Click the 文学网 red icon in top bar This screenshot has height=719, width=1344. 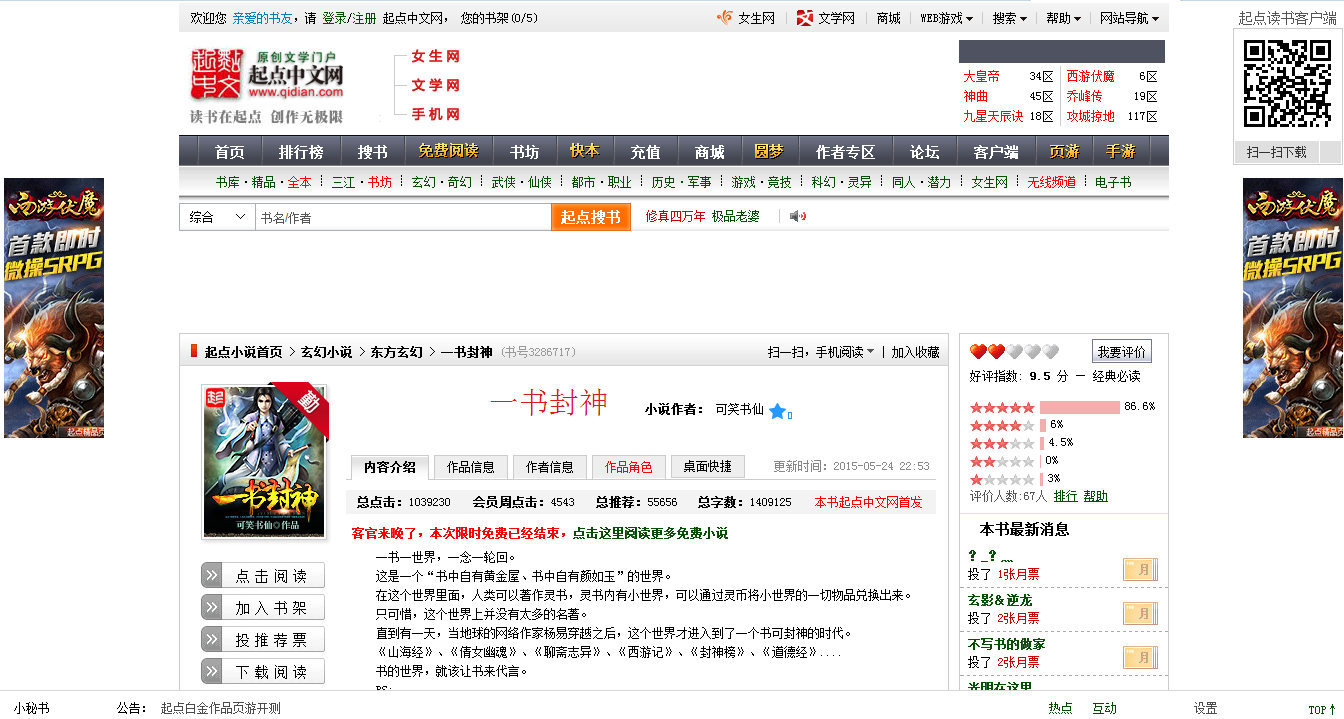(805, 18)
